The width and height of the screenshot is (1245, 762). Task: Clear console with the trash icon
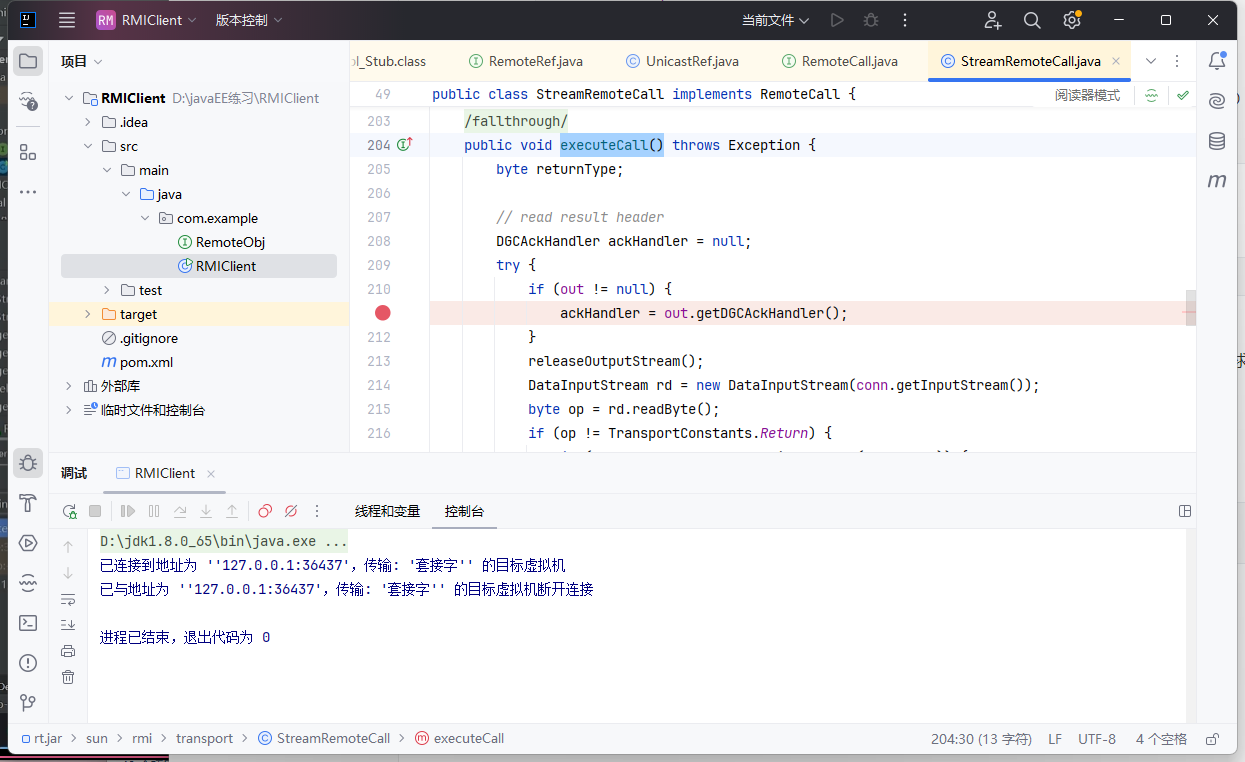[68, 677]
